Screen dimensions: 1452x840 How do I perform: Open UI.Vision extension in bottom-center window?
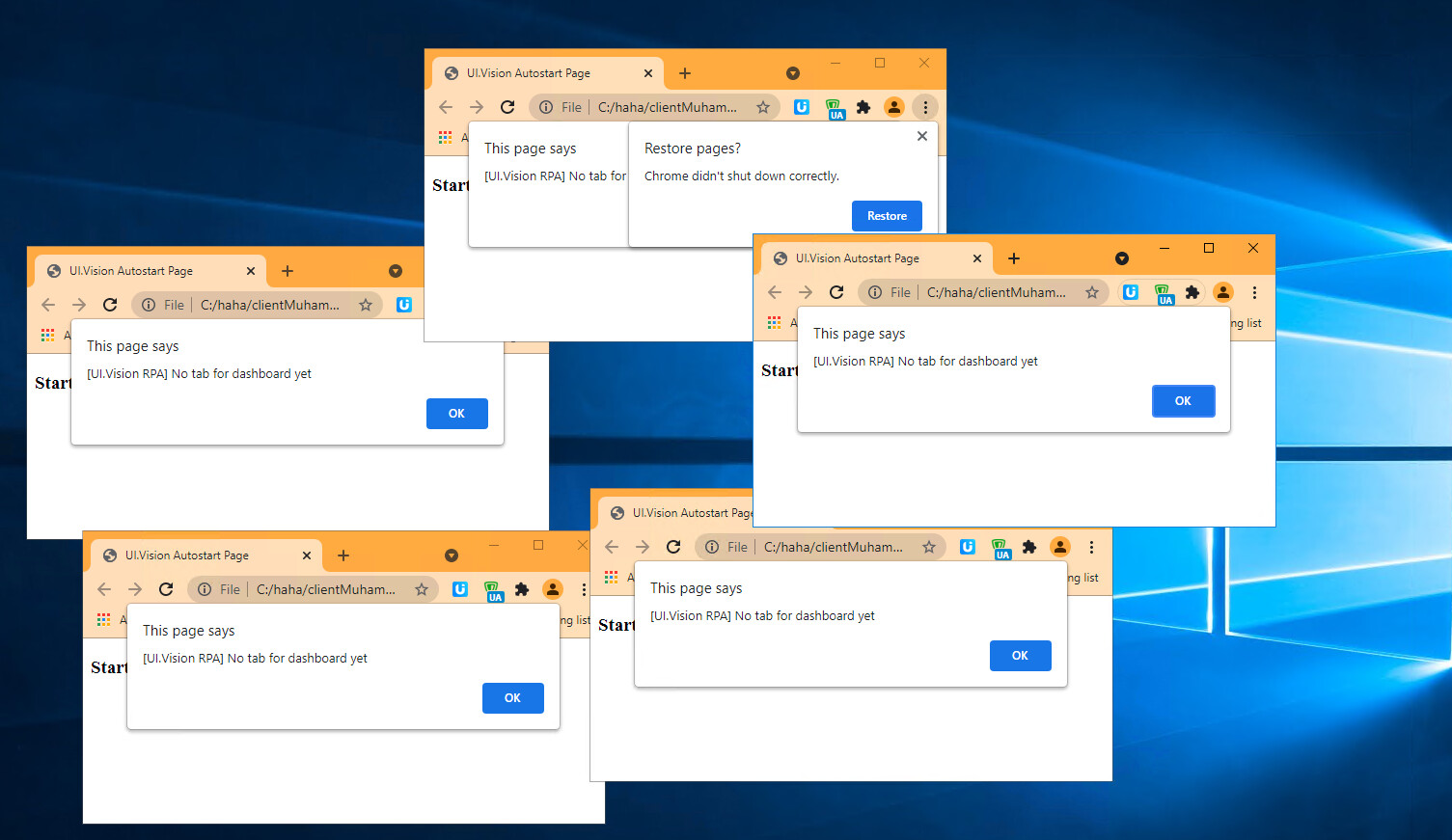click(x=968, y=547)
